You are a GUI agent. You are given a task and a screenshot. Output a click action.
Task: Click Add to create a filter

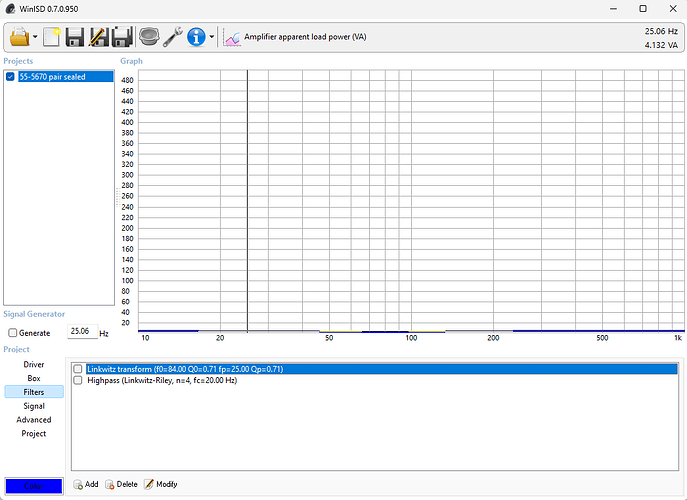coord(85,484)
